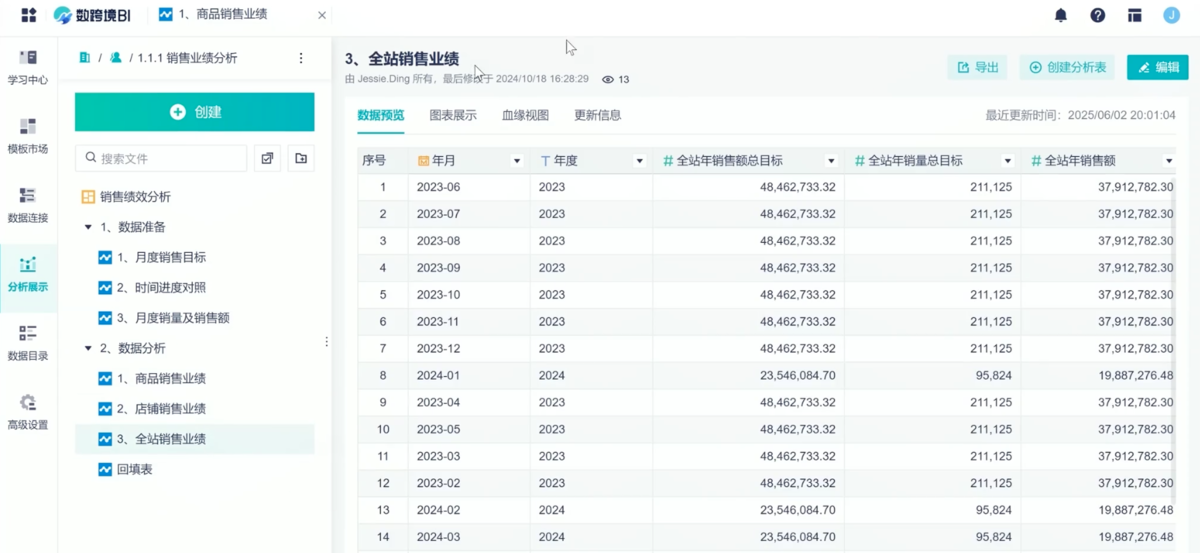Open 学习中心 in the sidebar

coord(28,66)
